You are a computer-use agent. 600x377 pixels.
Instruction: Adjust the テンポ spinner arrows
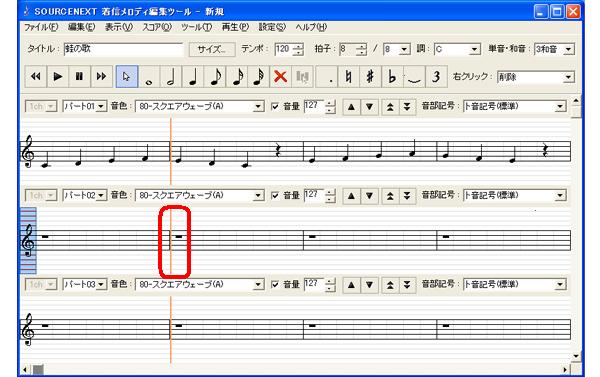(298, 49)
